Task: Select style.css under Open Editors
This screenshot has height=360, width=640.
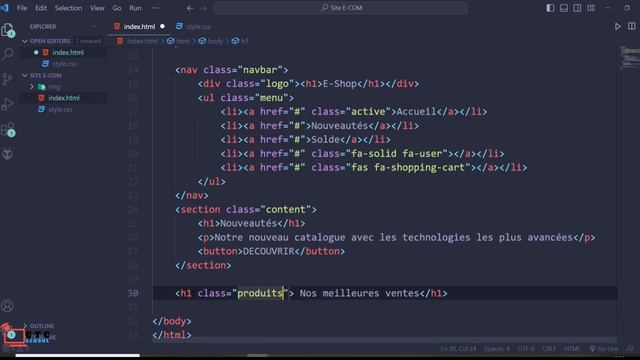Action: click(64, 64)
